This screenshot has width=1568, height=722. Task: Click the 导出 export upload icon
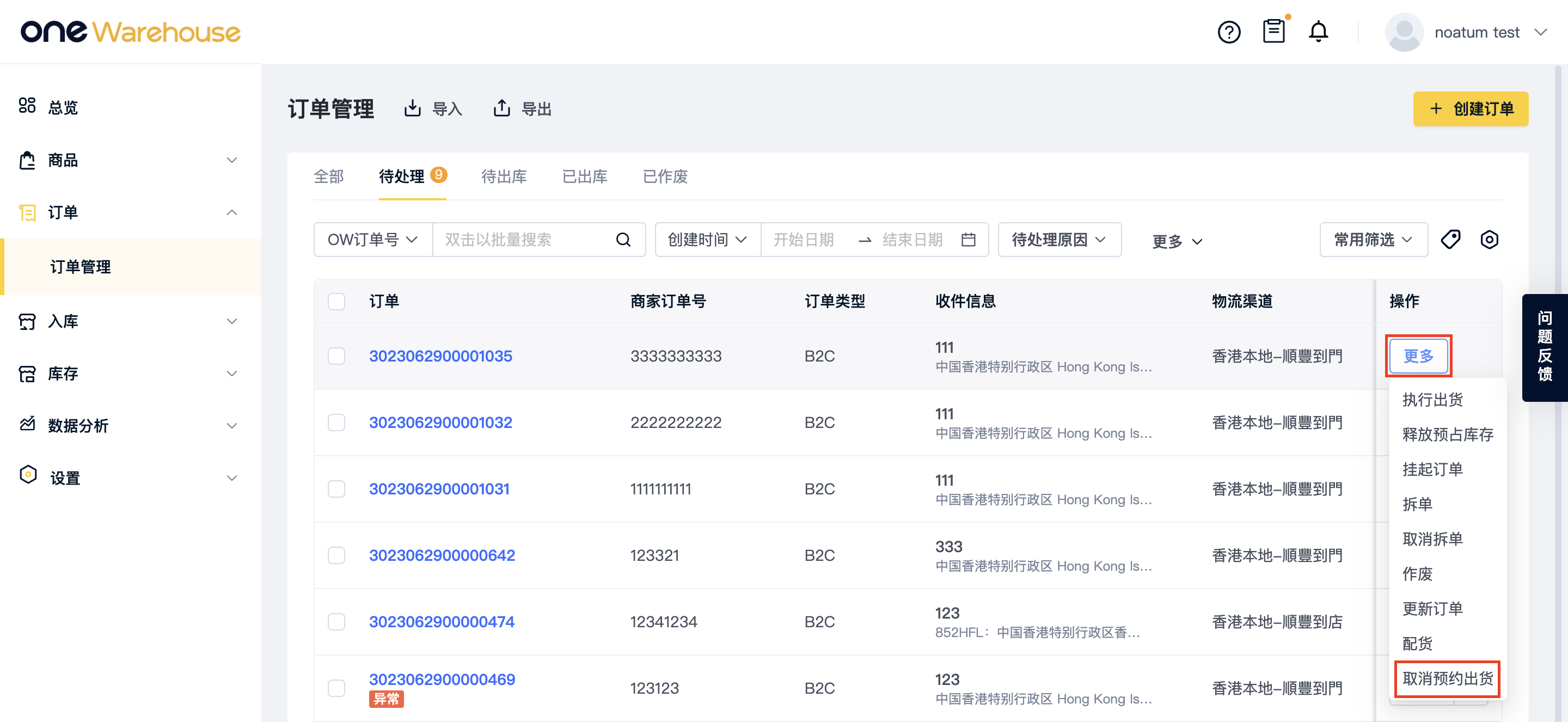click(x=501, y=108)
